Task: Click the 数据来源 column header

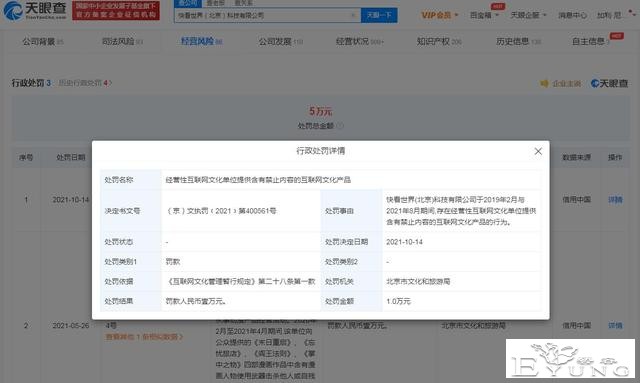Action: click(x=576, y=157)
